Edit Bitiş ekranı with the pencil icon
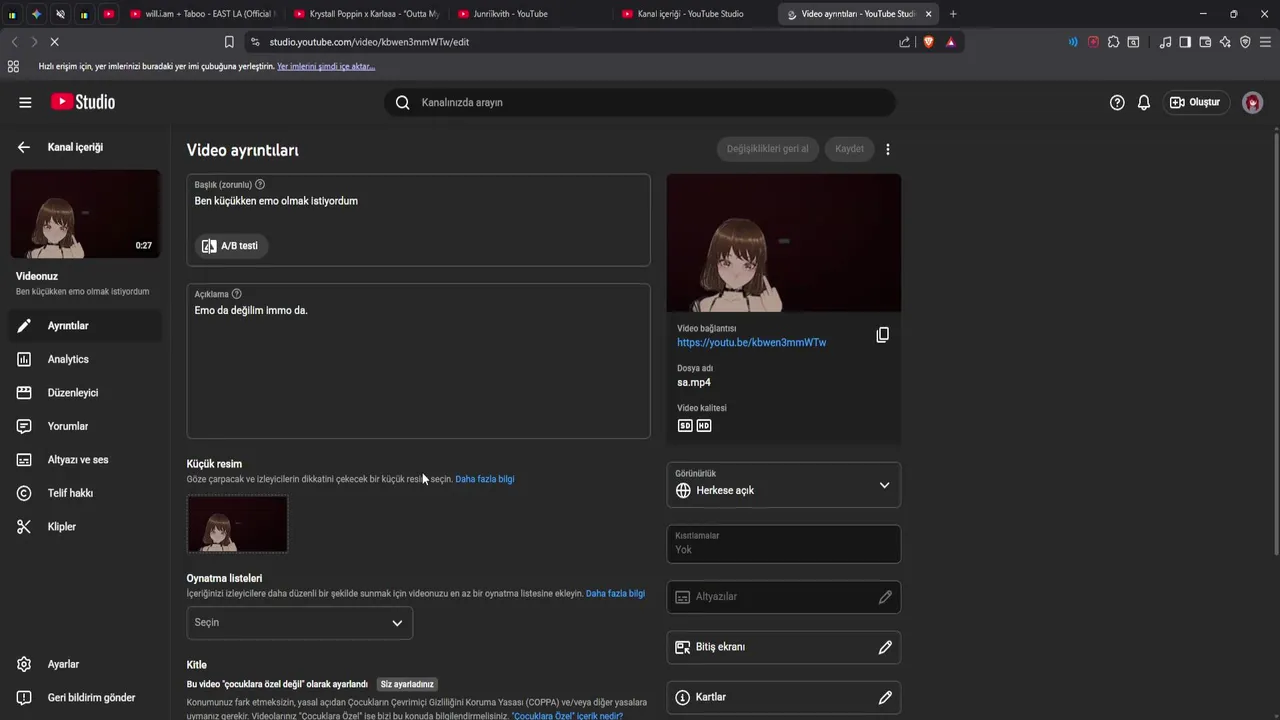The height and width of the screenshot is (720, 1280). (x=885, y=647)
